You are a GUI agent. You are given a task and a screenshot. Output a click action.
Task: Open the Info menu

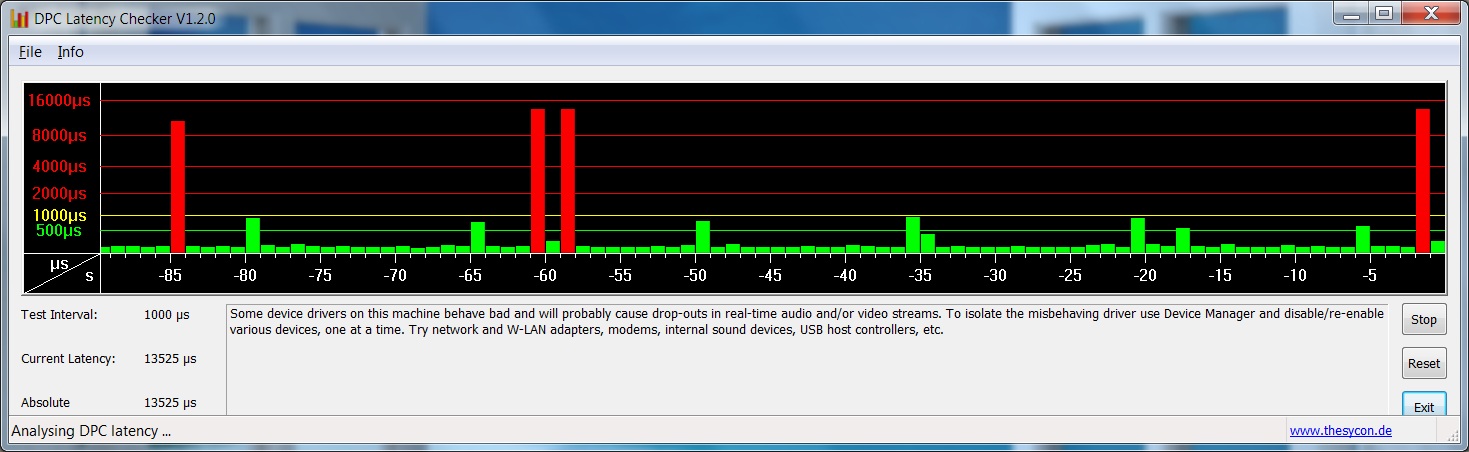tap(70, 52)
